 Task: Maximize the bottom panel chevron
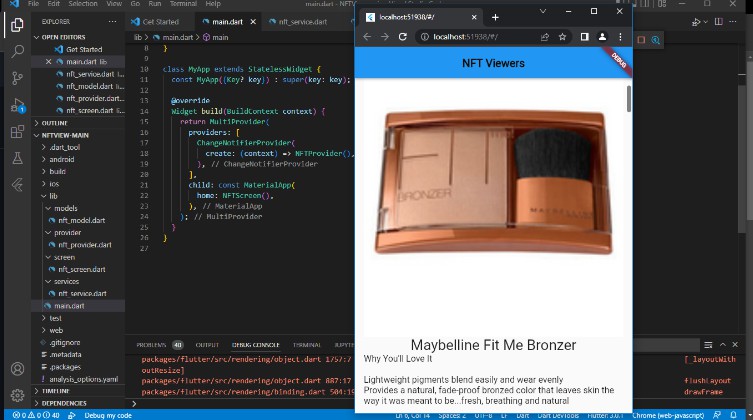722,345
